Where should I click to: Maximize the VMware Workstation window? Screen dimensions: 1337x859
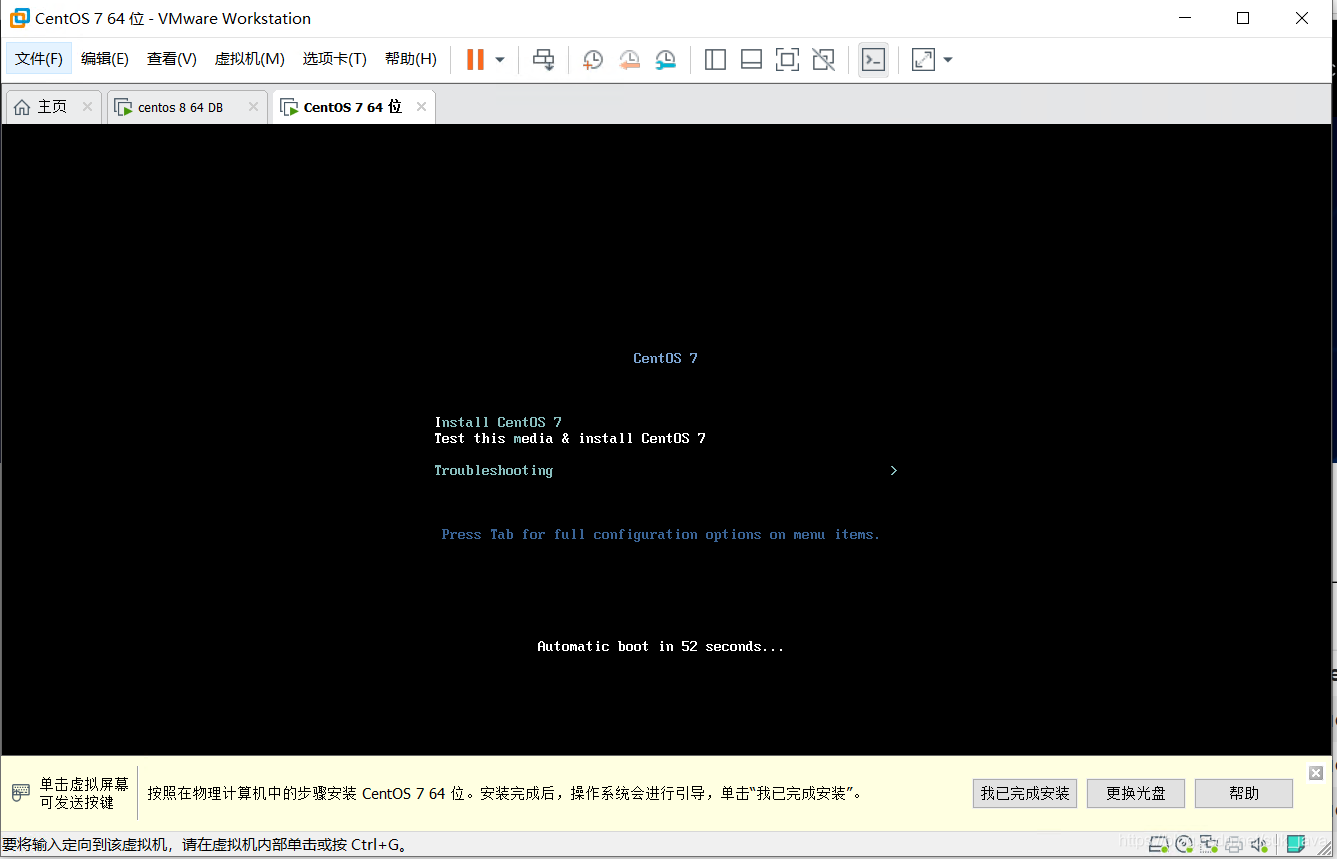click(1243, 18)
